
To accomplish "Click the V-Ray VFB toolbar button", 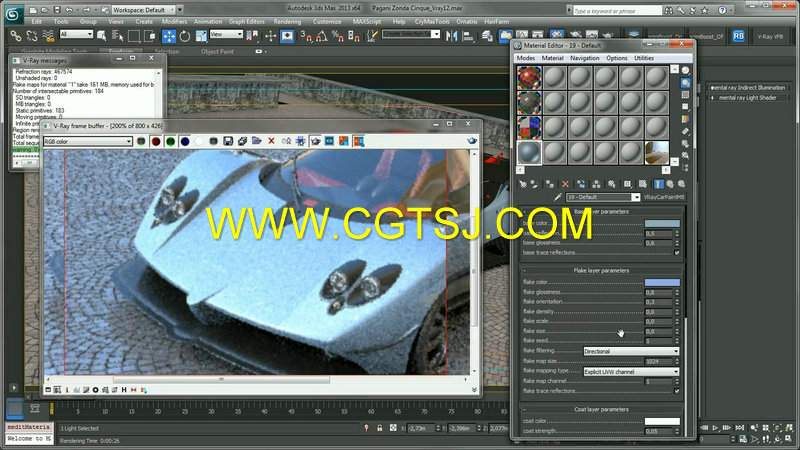I will click(x=770, y=36).
